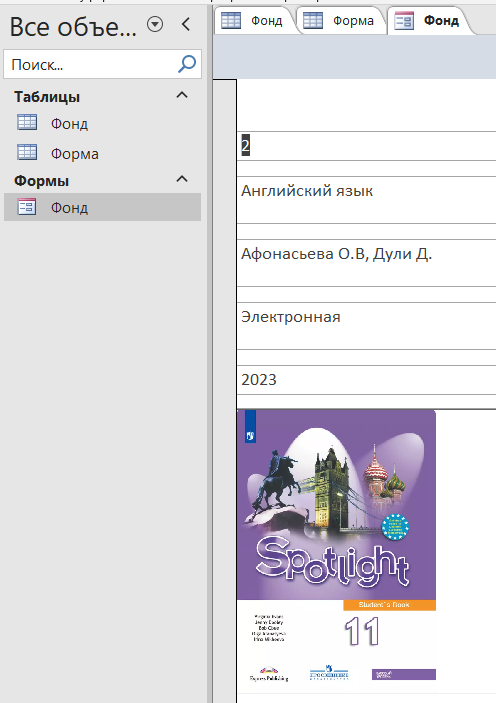Click the Фонд table icon in navigation pane
Screen dimensions: 496x703
click(x=27, y=122)
